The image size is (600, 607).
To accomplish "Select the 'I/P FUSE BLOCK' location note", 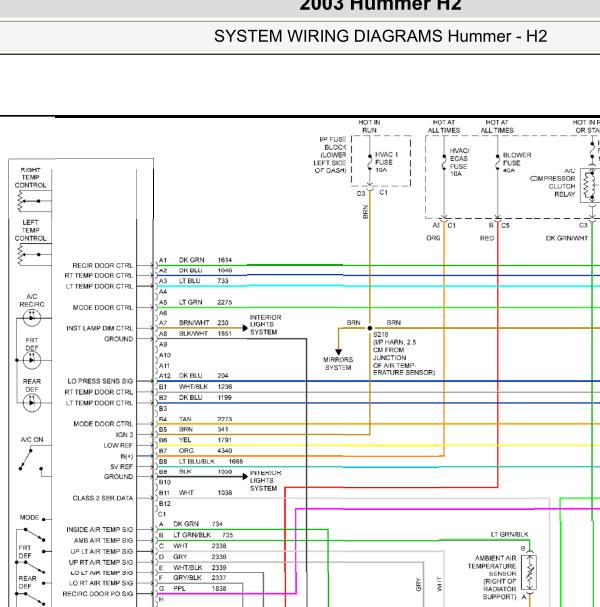I will 330,155.
